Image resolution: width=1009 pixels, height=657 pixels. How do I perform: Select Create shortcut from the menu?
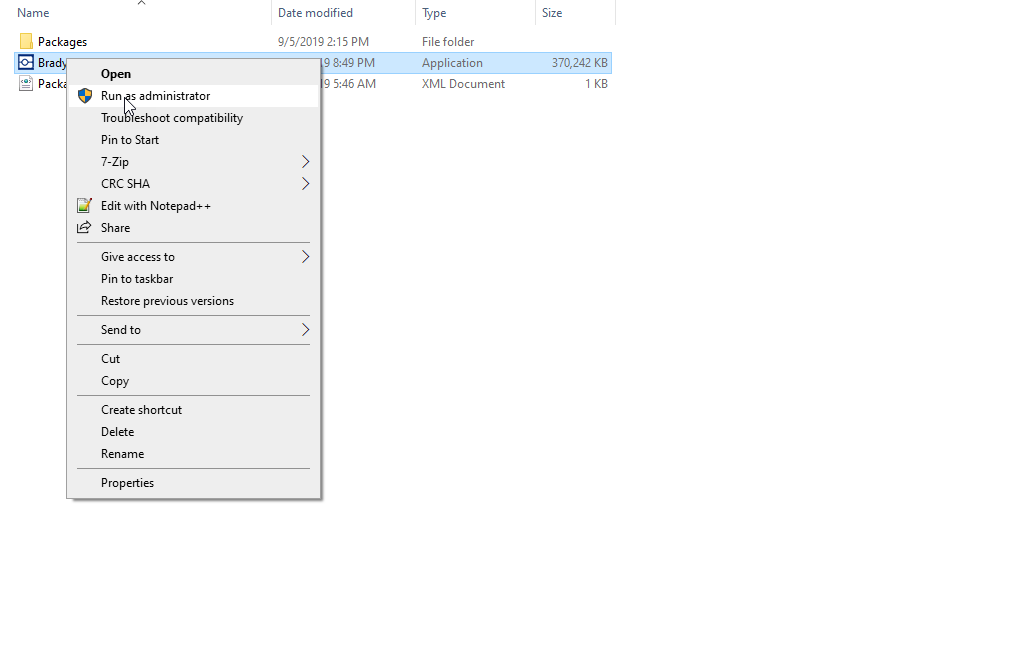coord(141,410)
